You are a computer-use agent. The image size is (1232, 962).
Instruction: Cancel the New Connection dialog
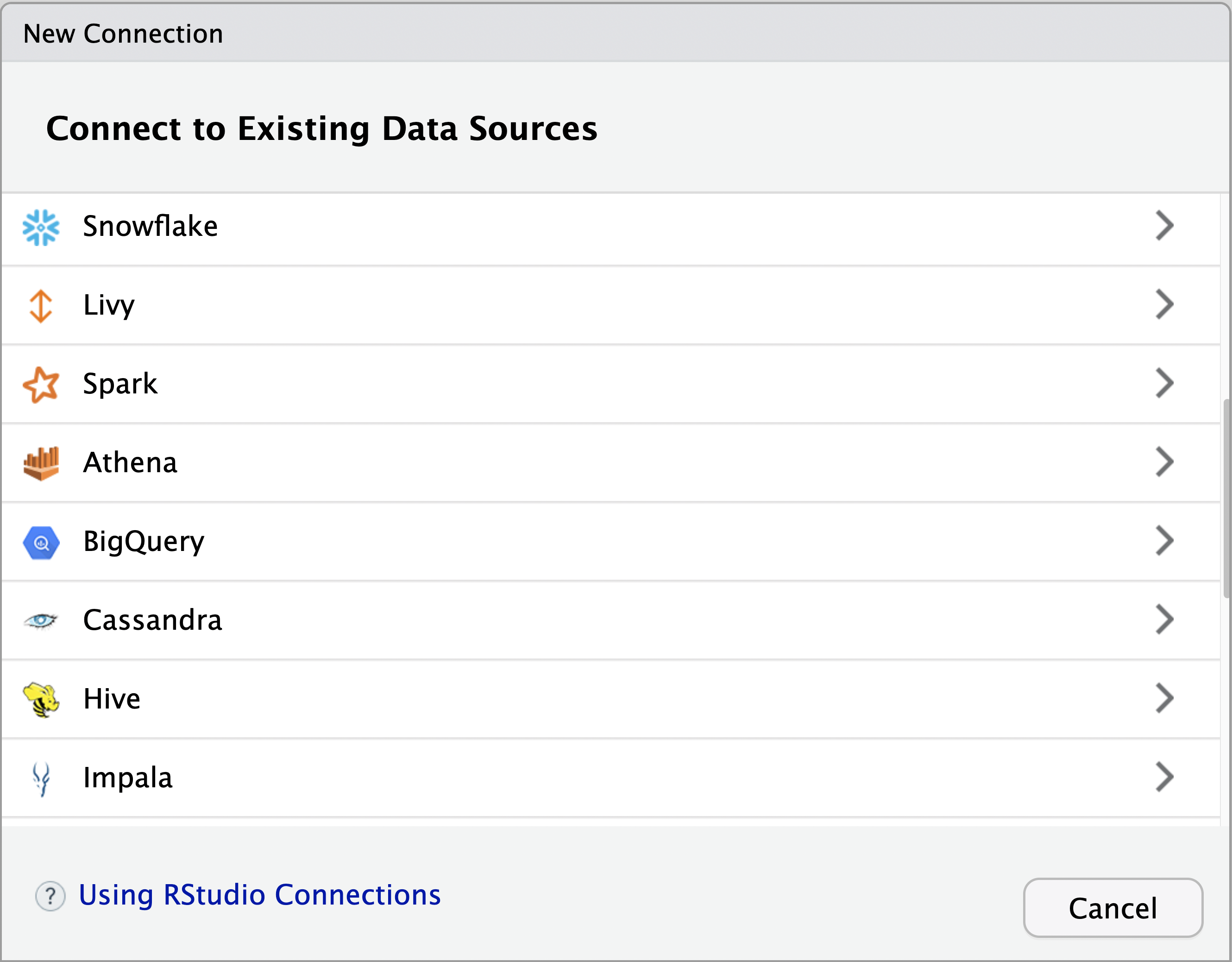[1113, 908]
